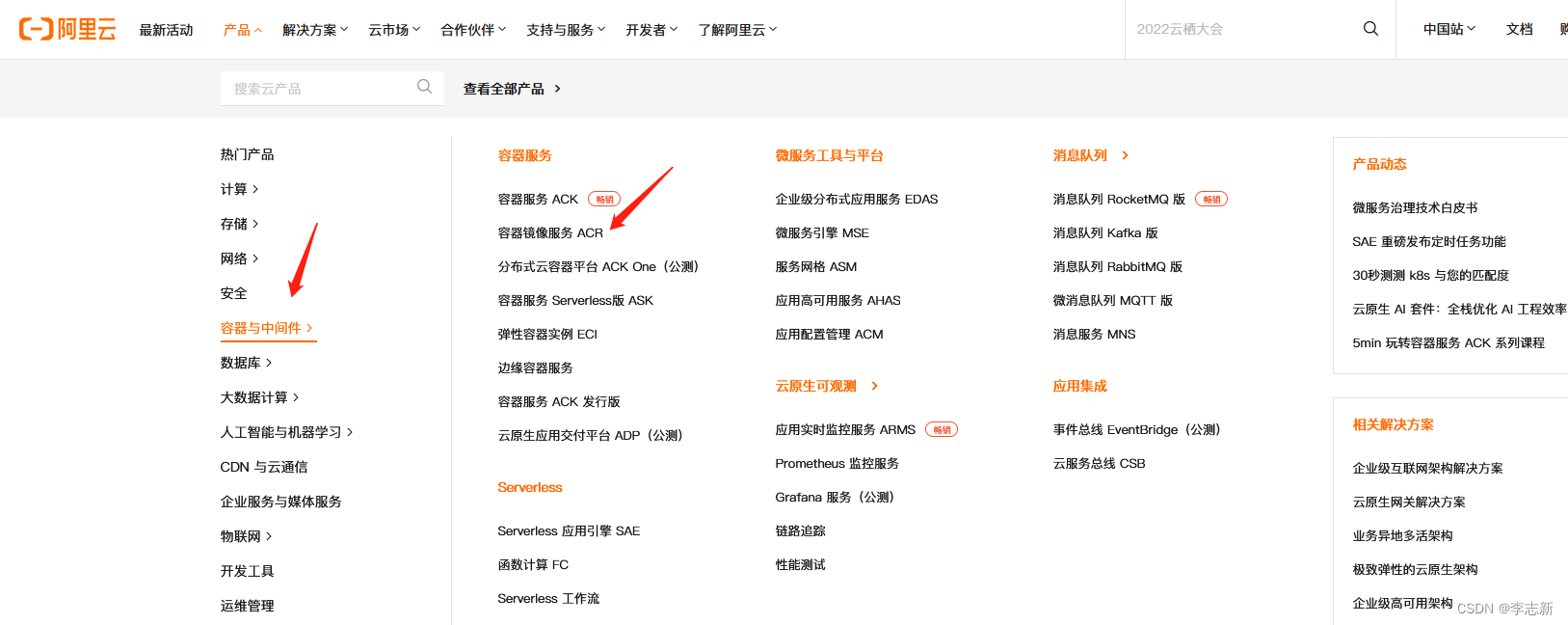Select CDN 与云通信 category
Viewport: 1568px width, 625px height.
click(x=264, y=467)
